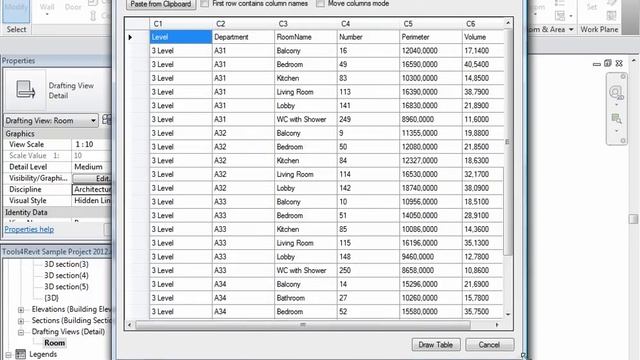The height and width of the screenshot is (360, 640).
Task: Collapse the Legends tree node
Action: tap(8, 355)
